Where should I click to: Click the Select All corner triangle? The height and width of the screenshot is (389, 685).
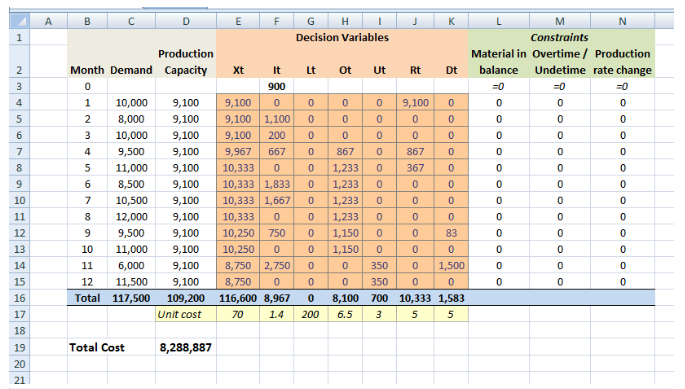tap(19, 21)
